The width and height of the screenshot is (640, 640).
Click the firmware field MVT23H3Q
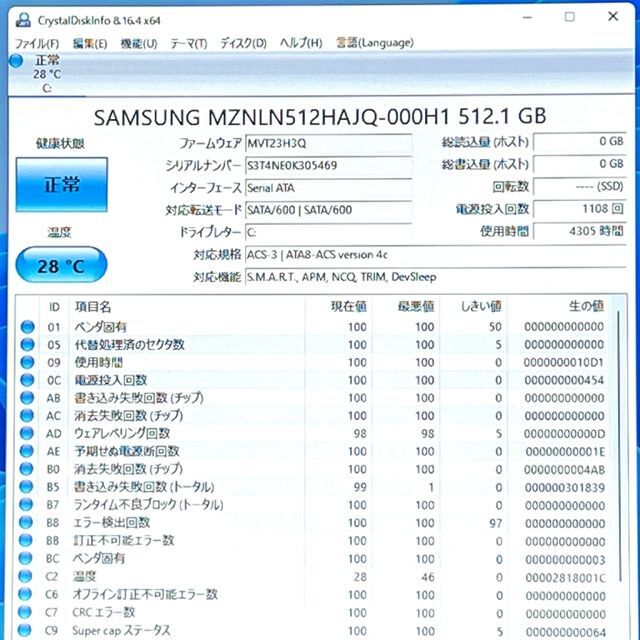329,143
